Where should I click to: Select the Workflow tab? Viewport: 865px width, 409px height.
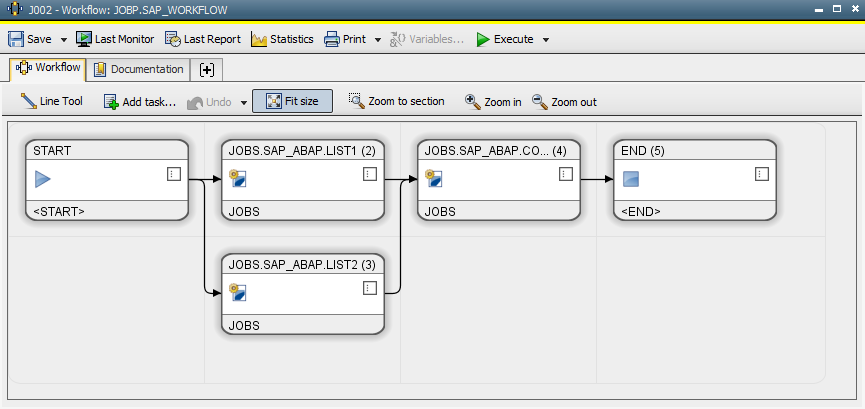[48, 69]
